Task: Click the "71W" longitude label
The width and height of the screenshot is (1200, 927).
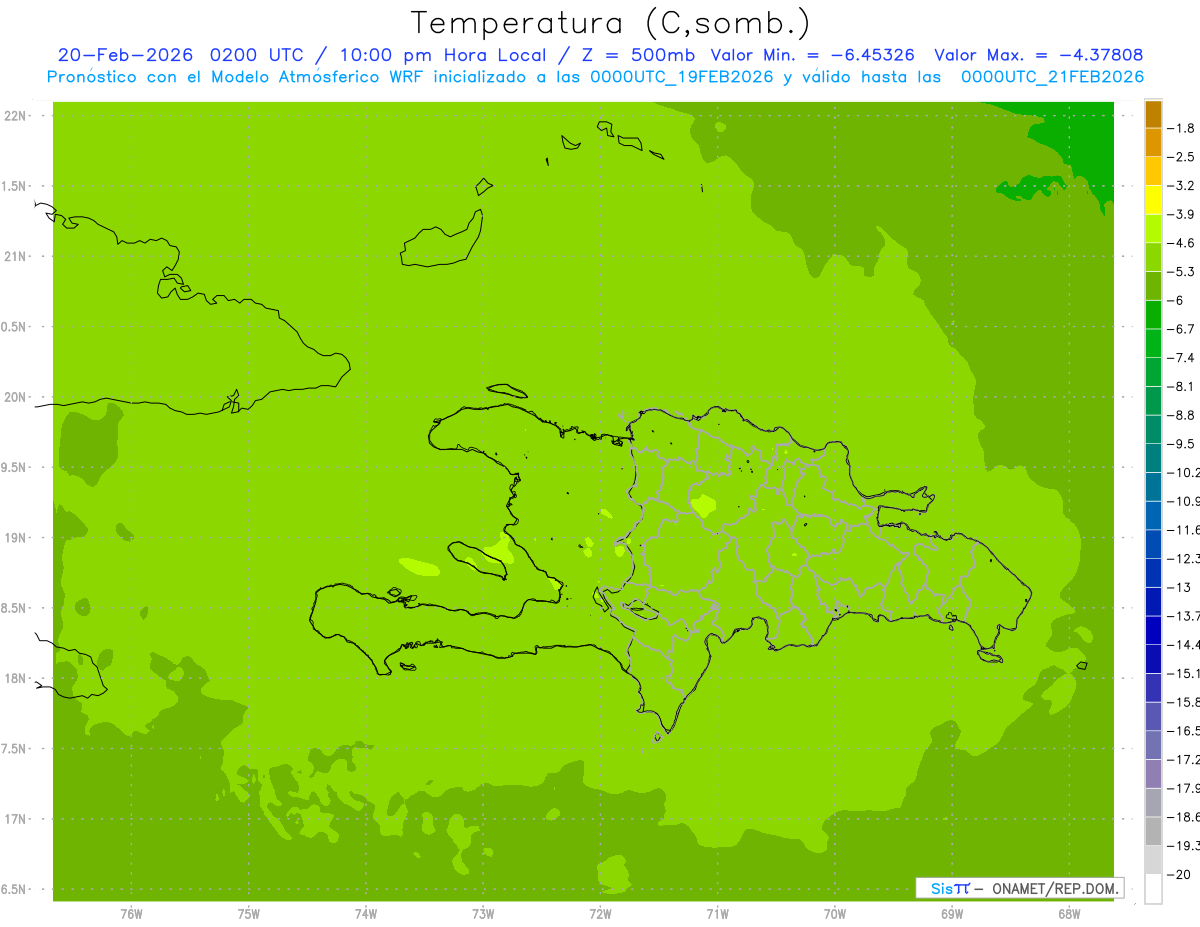Action: (717, 914)
